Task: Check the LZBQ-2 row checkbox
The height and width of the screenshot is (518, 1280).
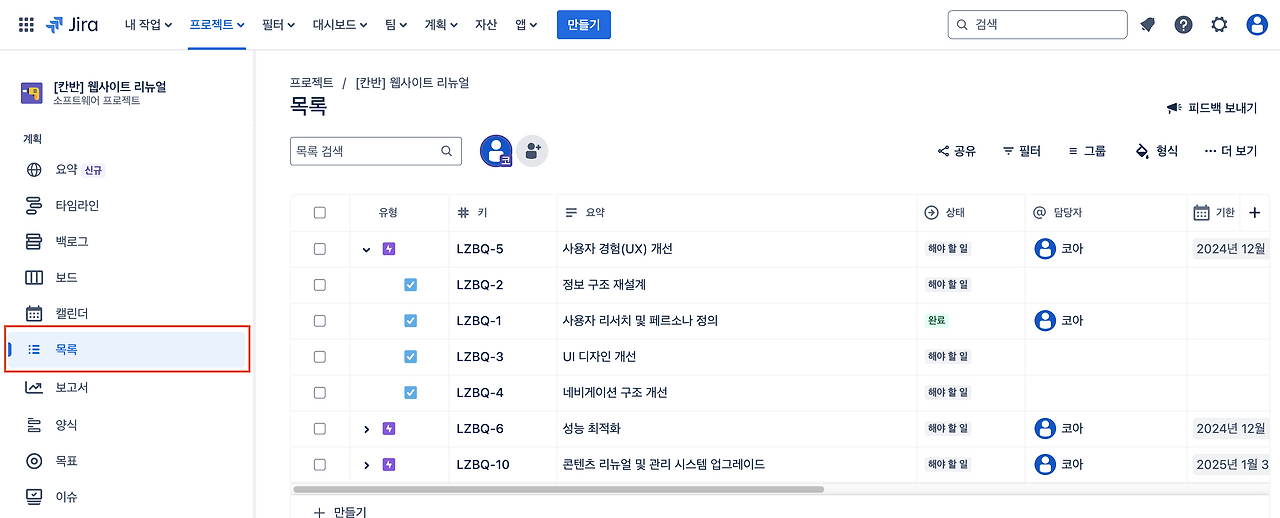Action: 320,285
